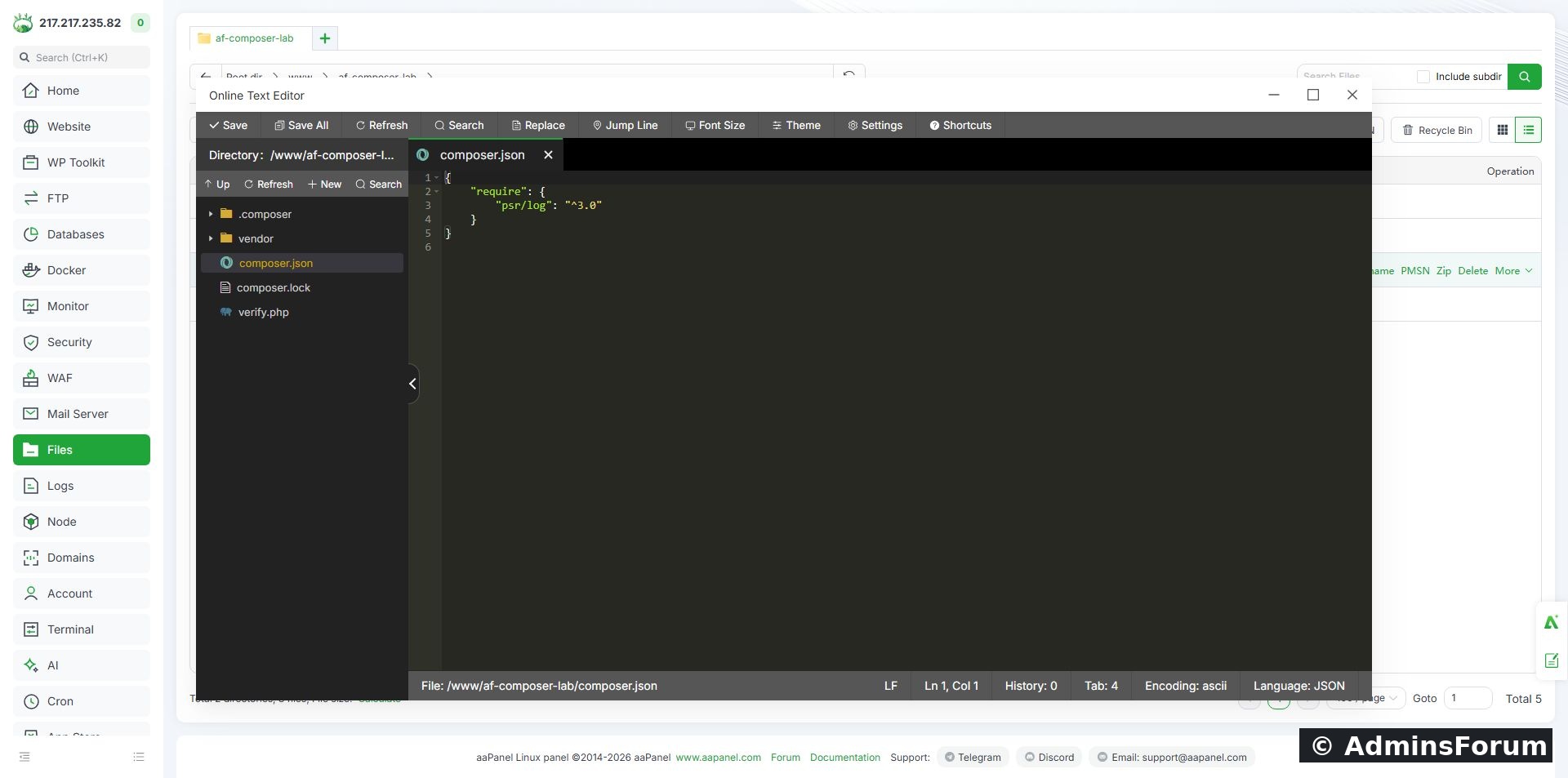Save the current file in editor

tap(228, 125)
